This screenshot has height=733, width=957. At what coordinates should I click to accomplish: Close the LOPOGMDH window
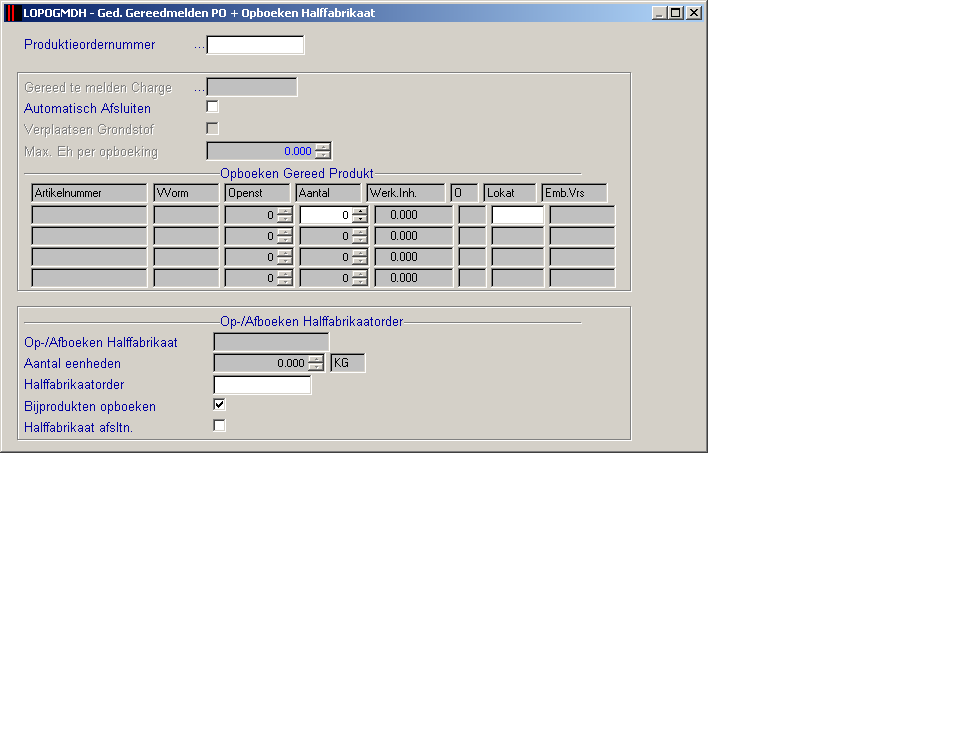click(x=694, y=13)
